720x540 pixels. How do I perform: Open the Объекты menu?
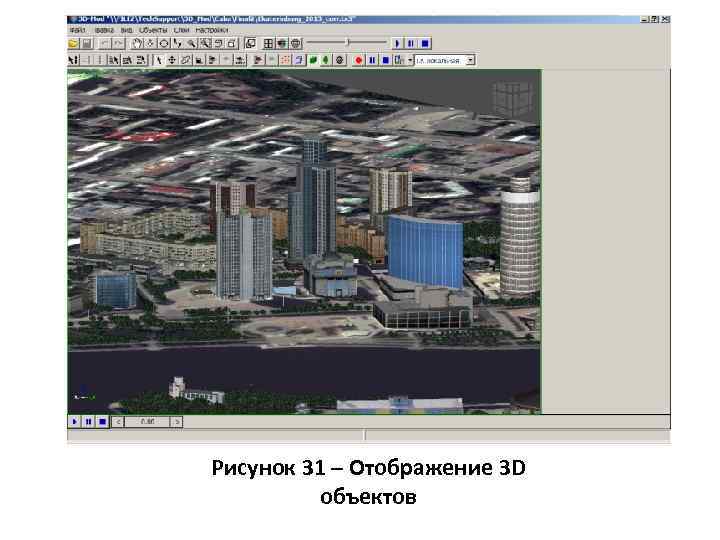click(153, 30)
